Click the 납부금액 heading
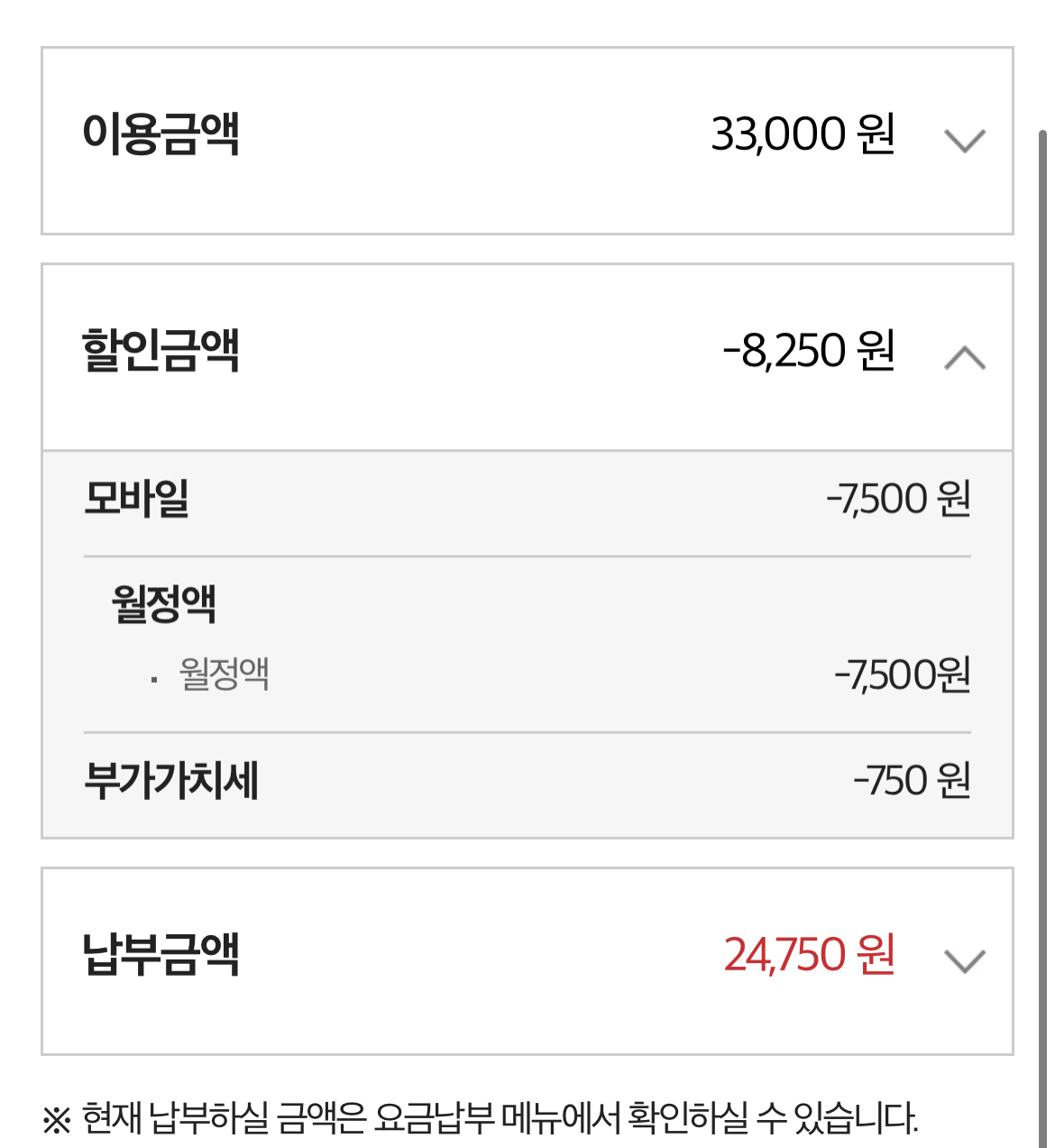1055x1148 pixels. point(161,955)
